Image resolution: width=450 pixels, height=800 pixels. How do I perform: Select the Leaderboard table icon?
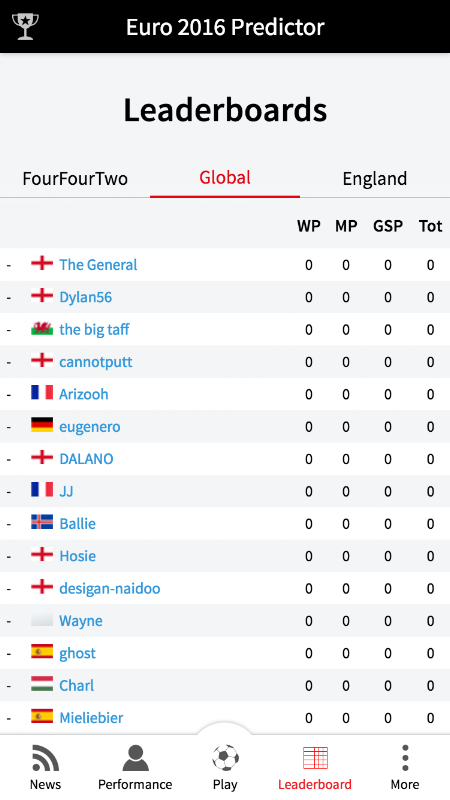coord(315,758)
